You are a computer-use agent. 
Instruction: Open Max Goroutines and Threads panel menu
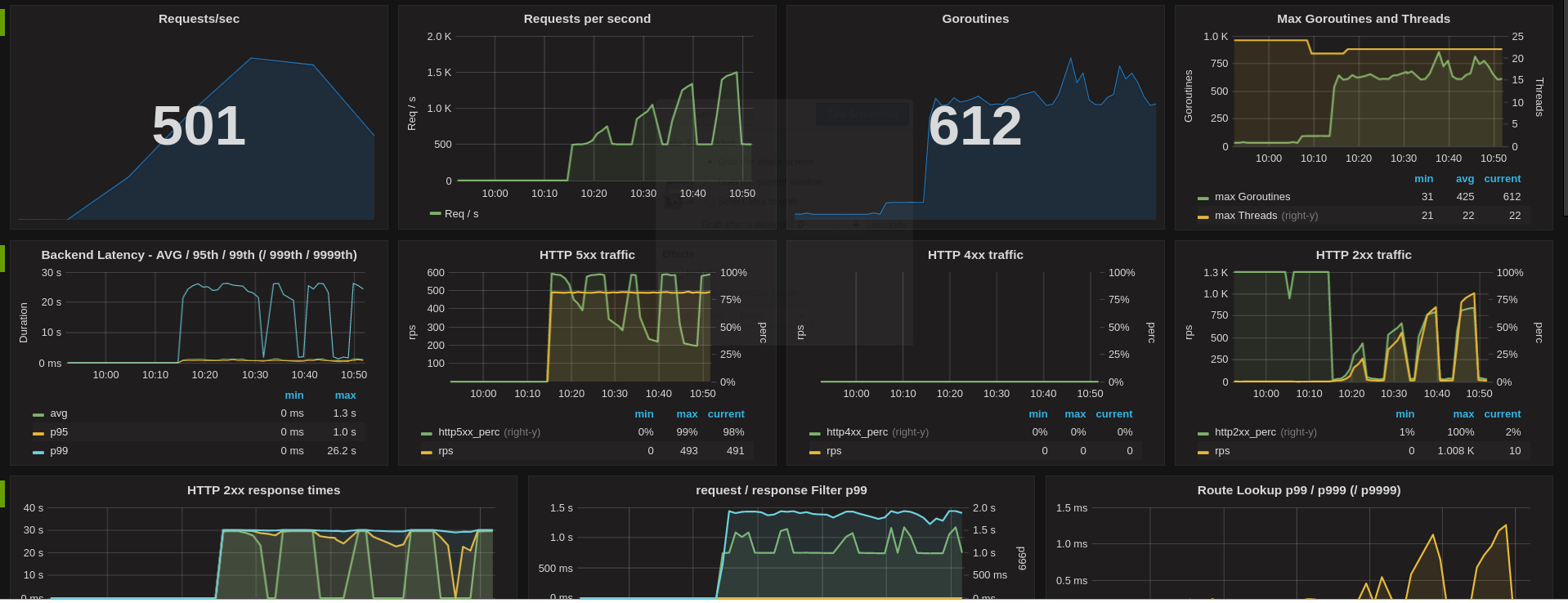[x=1364, y=19]
